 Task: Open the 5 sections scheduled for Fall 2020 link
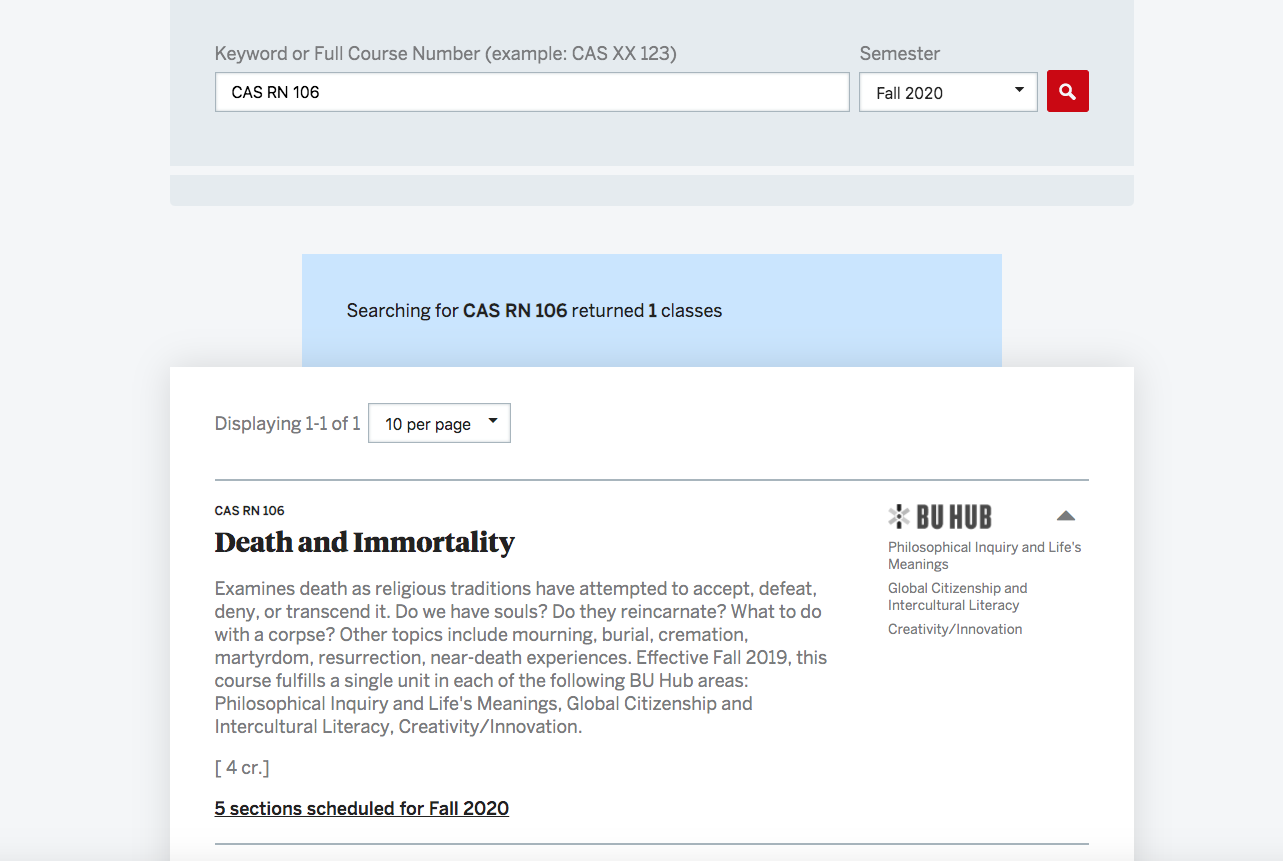coord(361,808)
